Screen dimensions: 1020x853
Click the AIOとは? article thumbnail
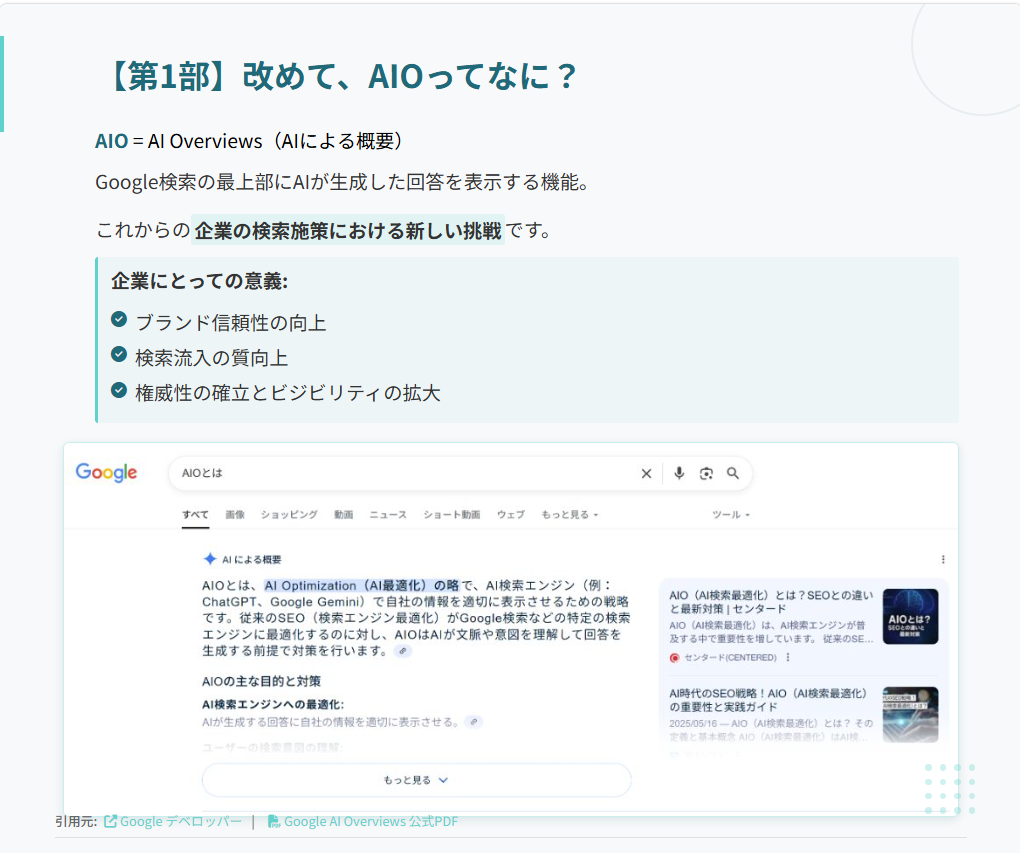click(910, 616)
